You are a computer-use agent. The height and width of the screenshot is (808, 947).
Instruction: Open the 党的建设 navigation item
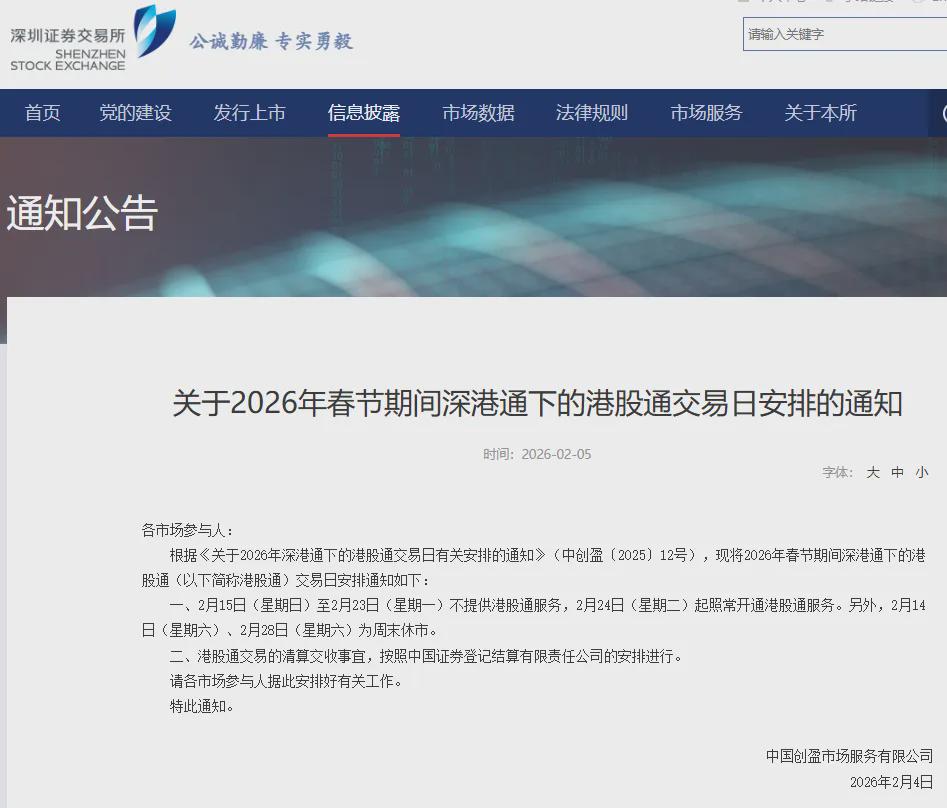click(x=135, y=113)
